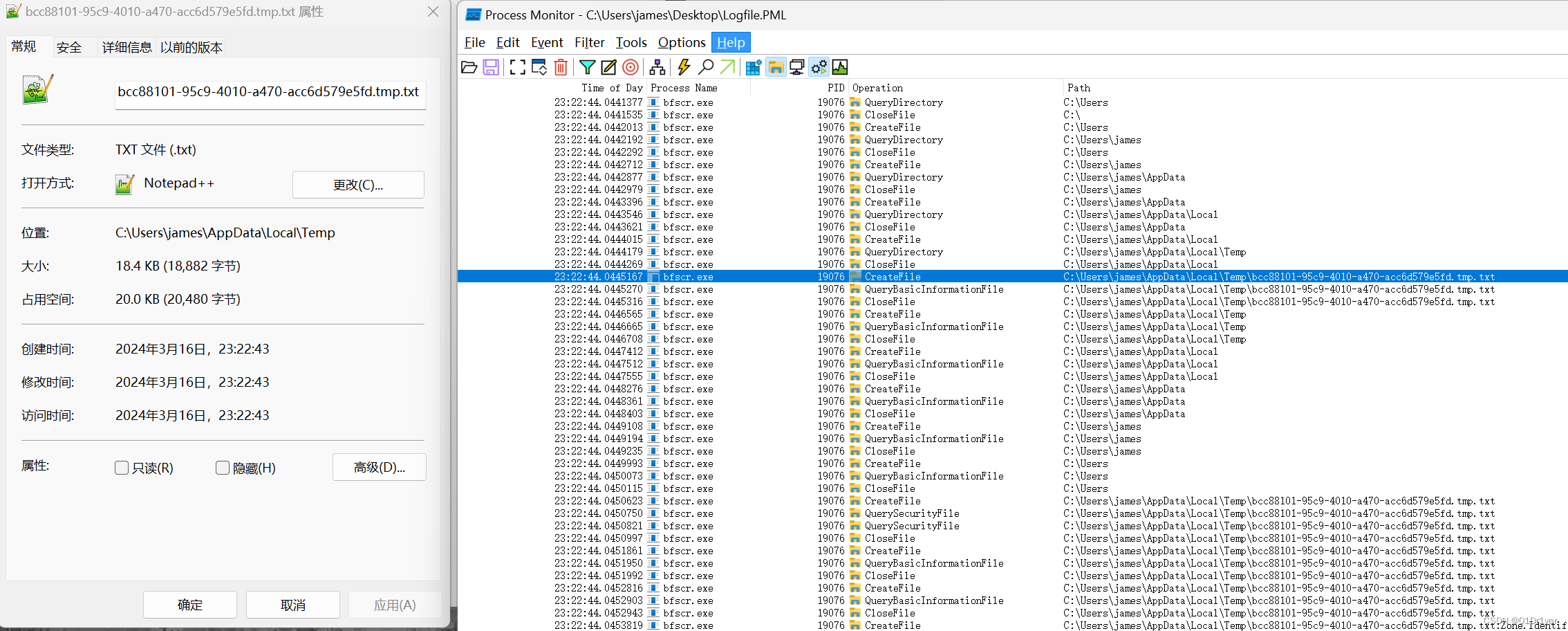This screenshot has height=631, width=1568.
Task: Click the Notepad++ icon next to 打开方式
Action: click(124, 184)
